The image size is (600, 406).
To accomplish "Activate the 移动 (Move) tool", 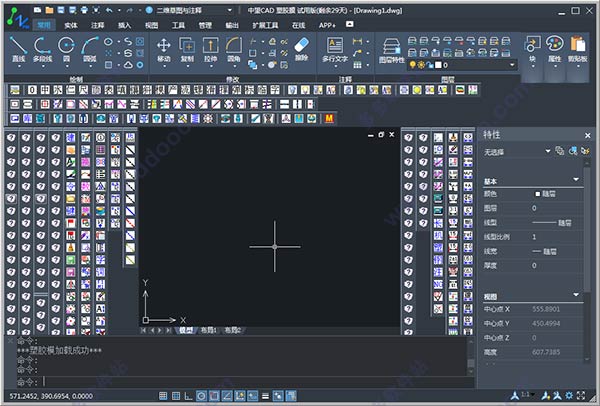I will click(x=164, y=49).
